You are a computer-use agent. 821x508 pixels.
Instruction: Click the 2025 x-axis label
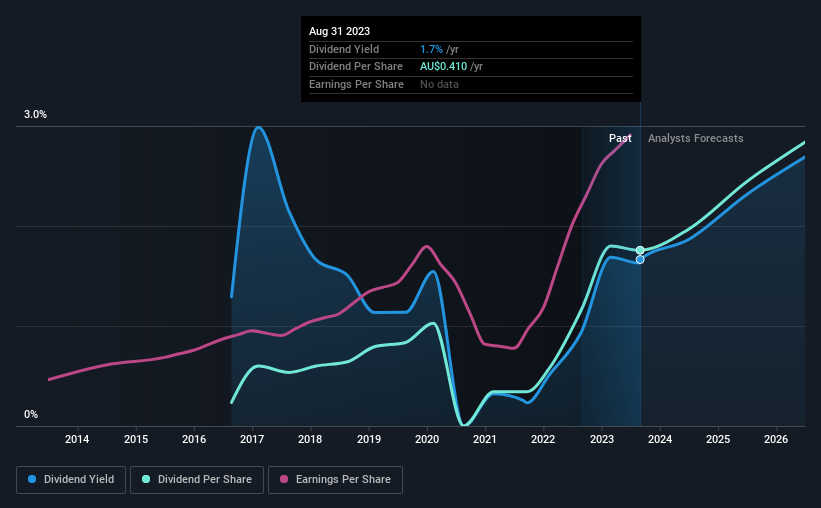pos(718,439)
